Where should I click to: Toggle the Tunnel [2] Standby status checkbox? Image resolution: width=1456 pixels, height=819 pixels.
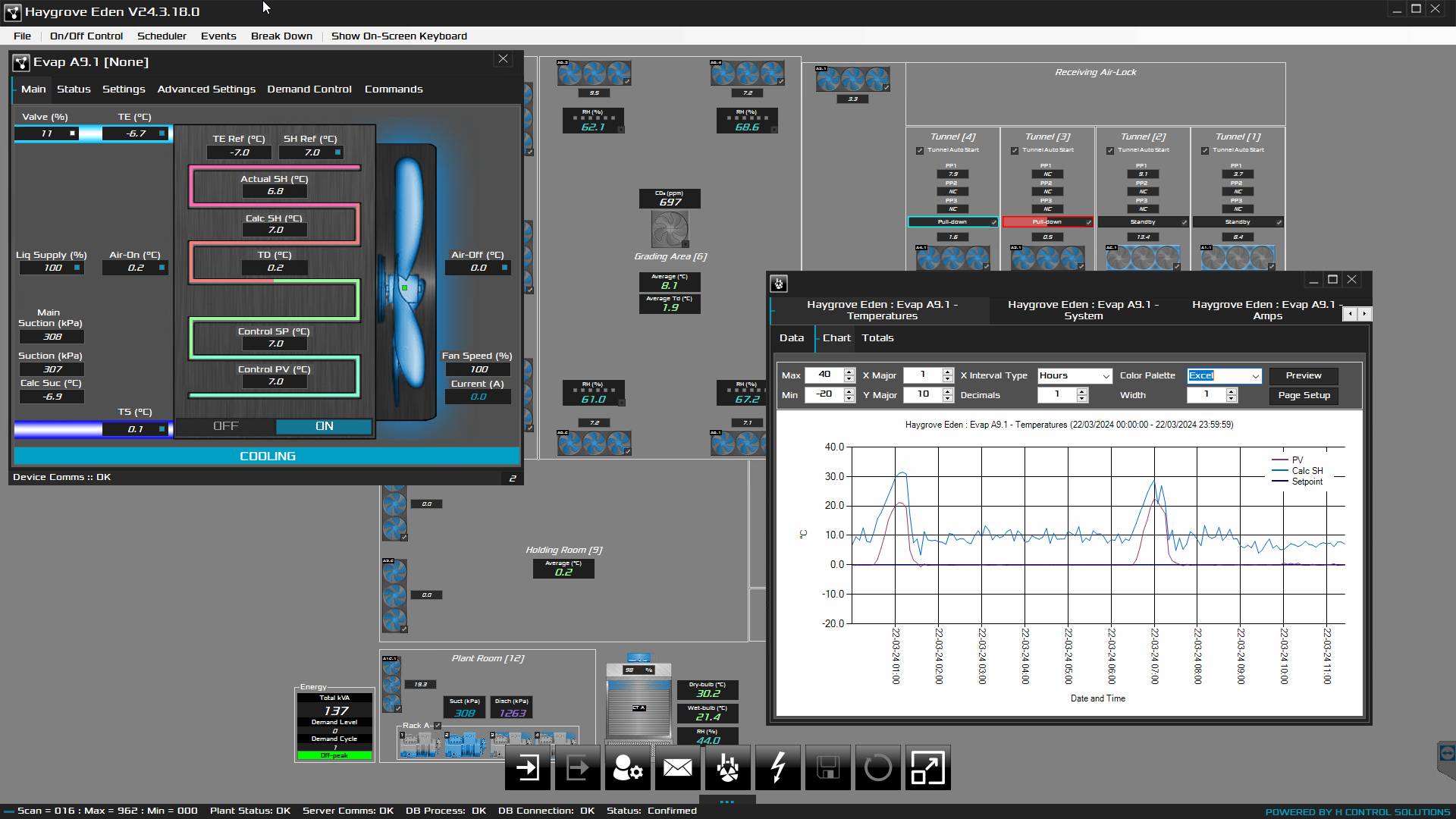coord(1184,222)
